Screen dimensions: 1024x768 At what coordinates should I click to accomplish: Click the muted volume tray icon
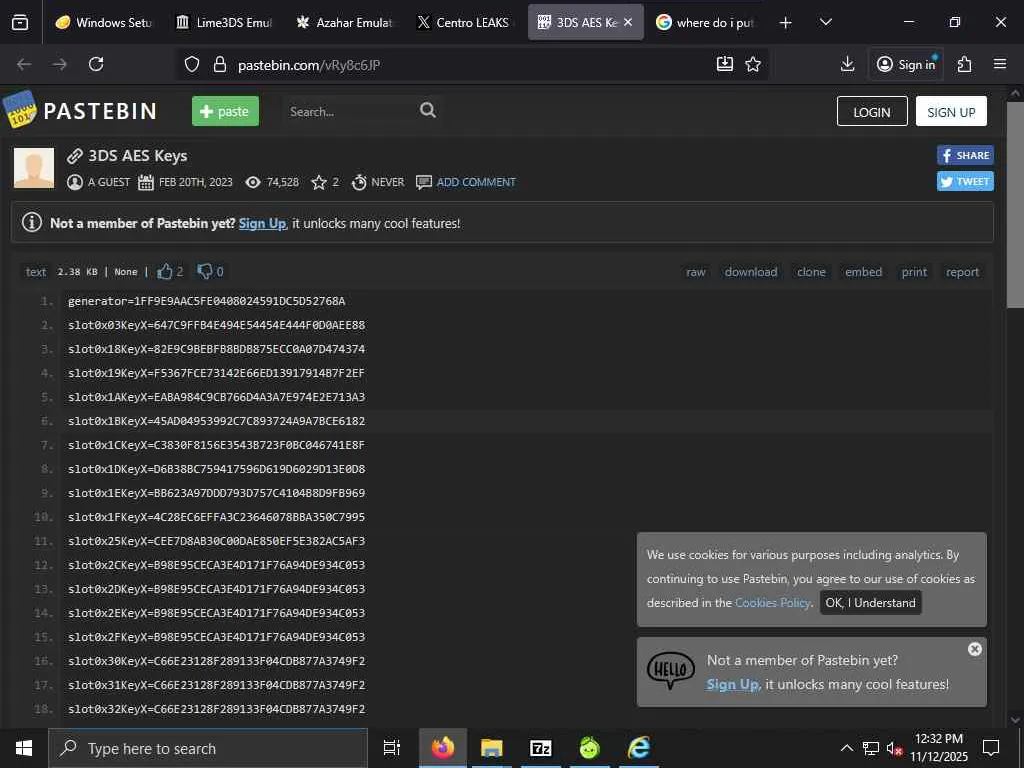pos(895,748)
